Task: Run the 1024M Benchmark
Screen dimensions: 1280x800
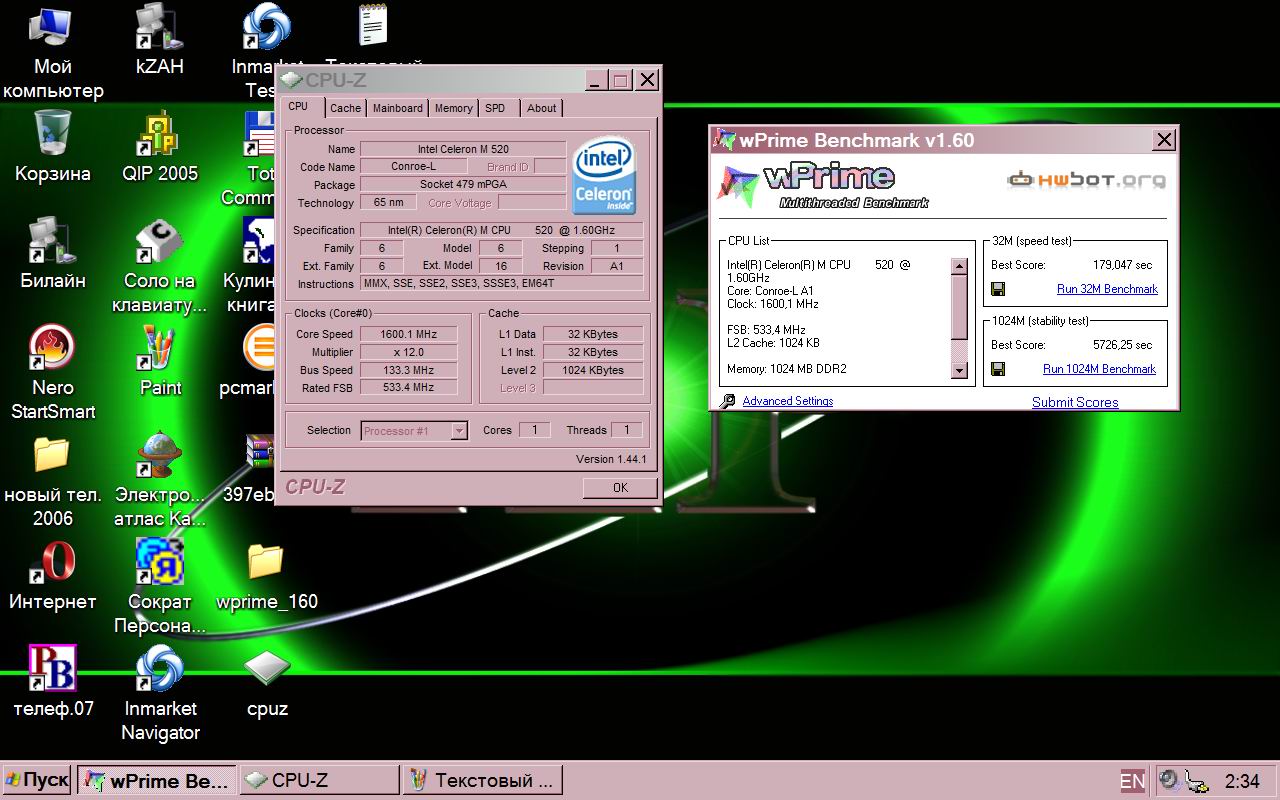Action: point(1099,369)
